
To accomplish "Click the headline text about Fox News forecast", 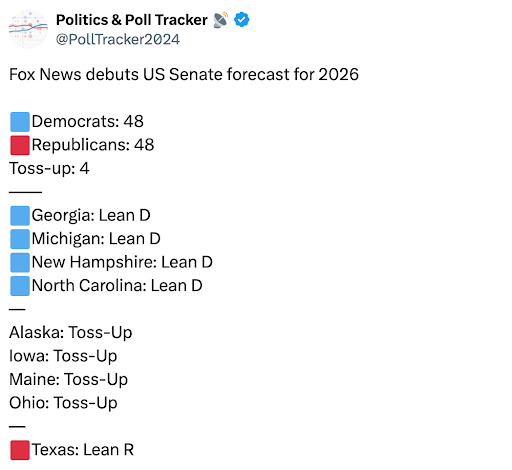I will [x=184, y=74].
